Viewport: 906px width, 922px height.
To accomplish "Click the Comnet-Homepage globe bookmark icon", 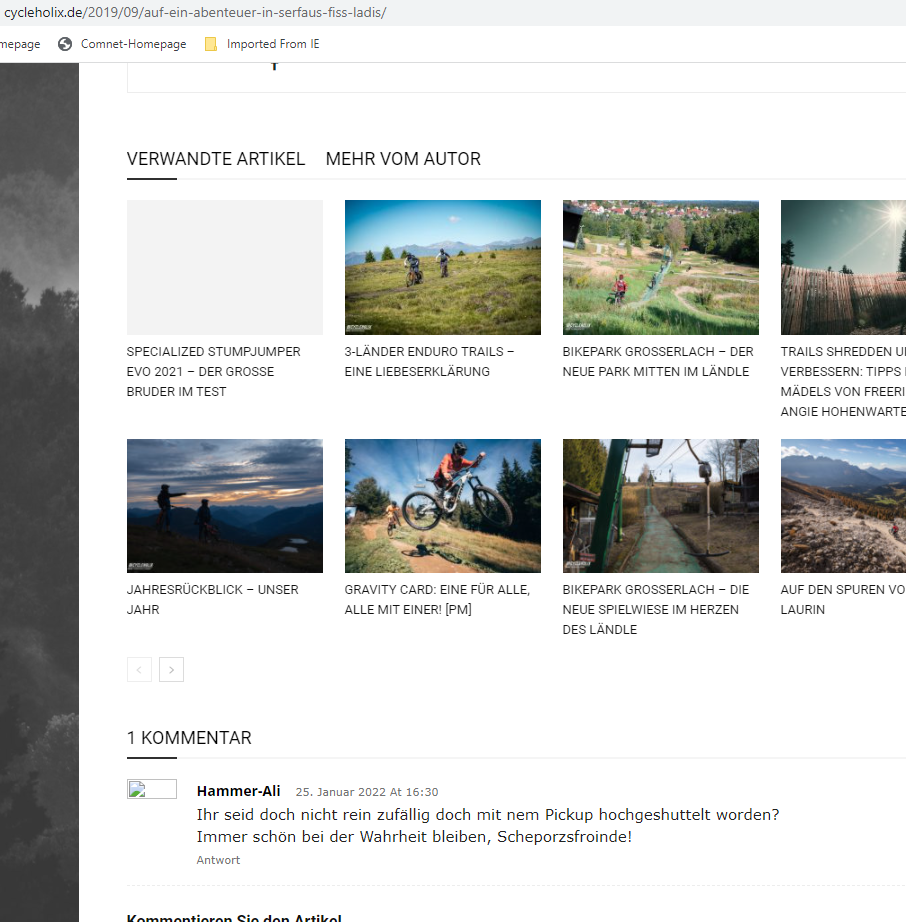I will point(66,44).
